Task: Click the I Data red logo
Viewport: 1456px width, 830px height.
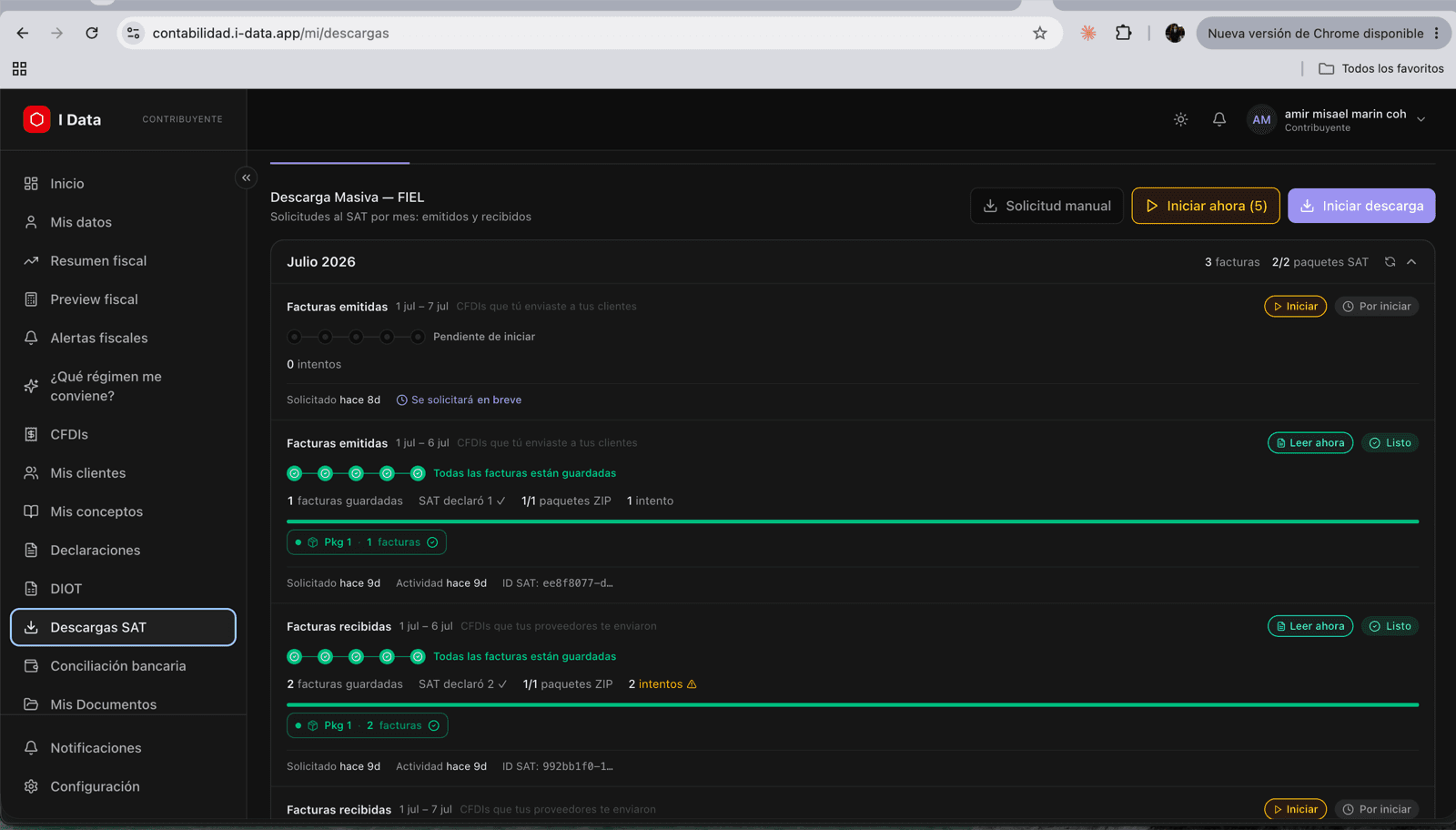Action: click(36, 119)
